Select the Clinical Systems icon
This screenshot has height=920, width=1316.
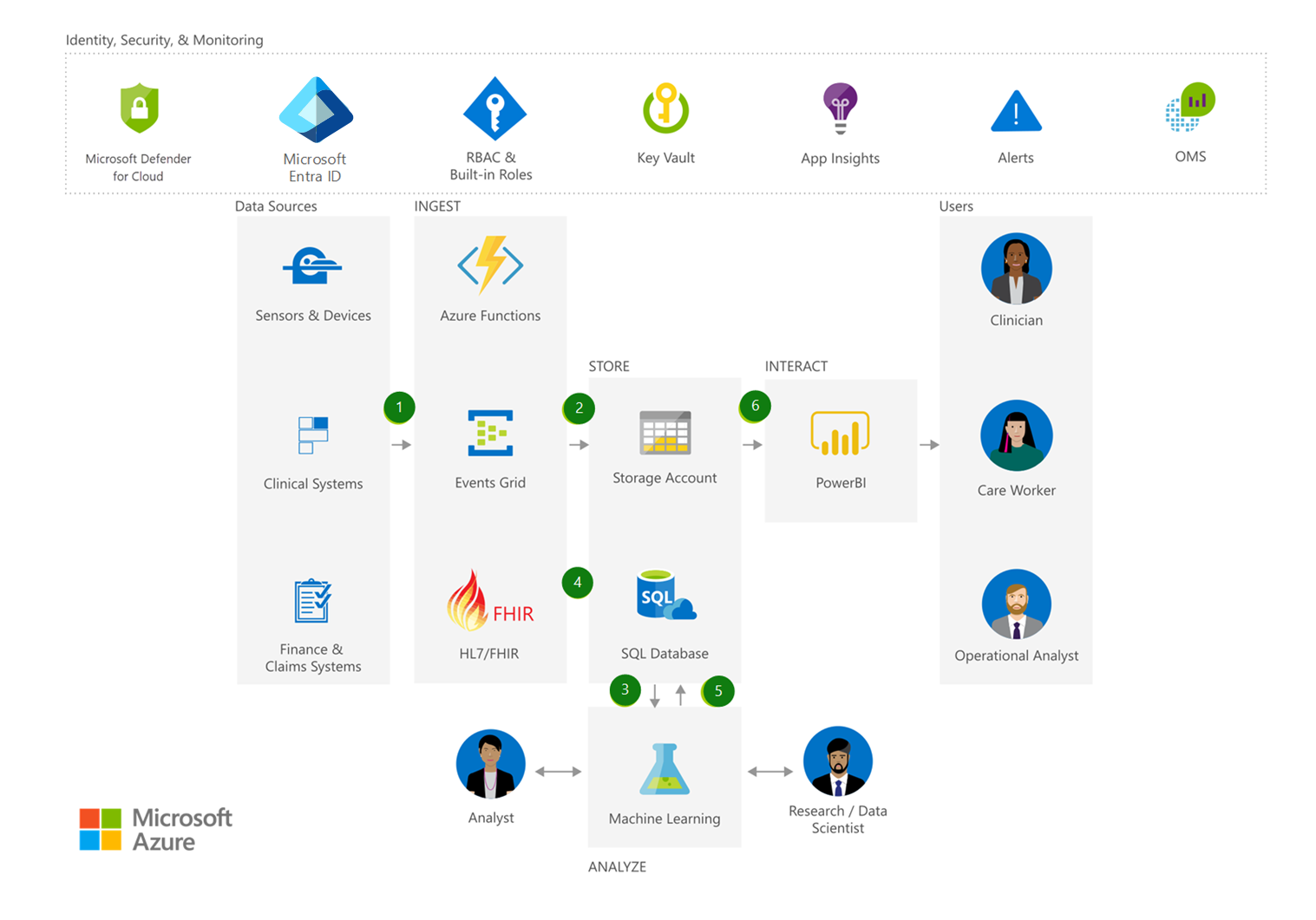tap(313, 435)
